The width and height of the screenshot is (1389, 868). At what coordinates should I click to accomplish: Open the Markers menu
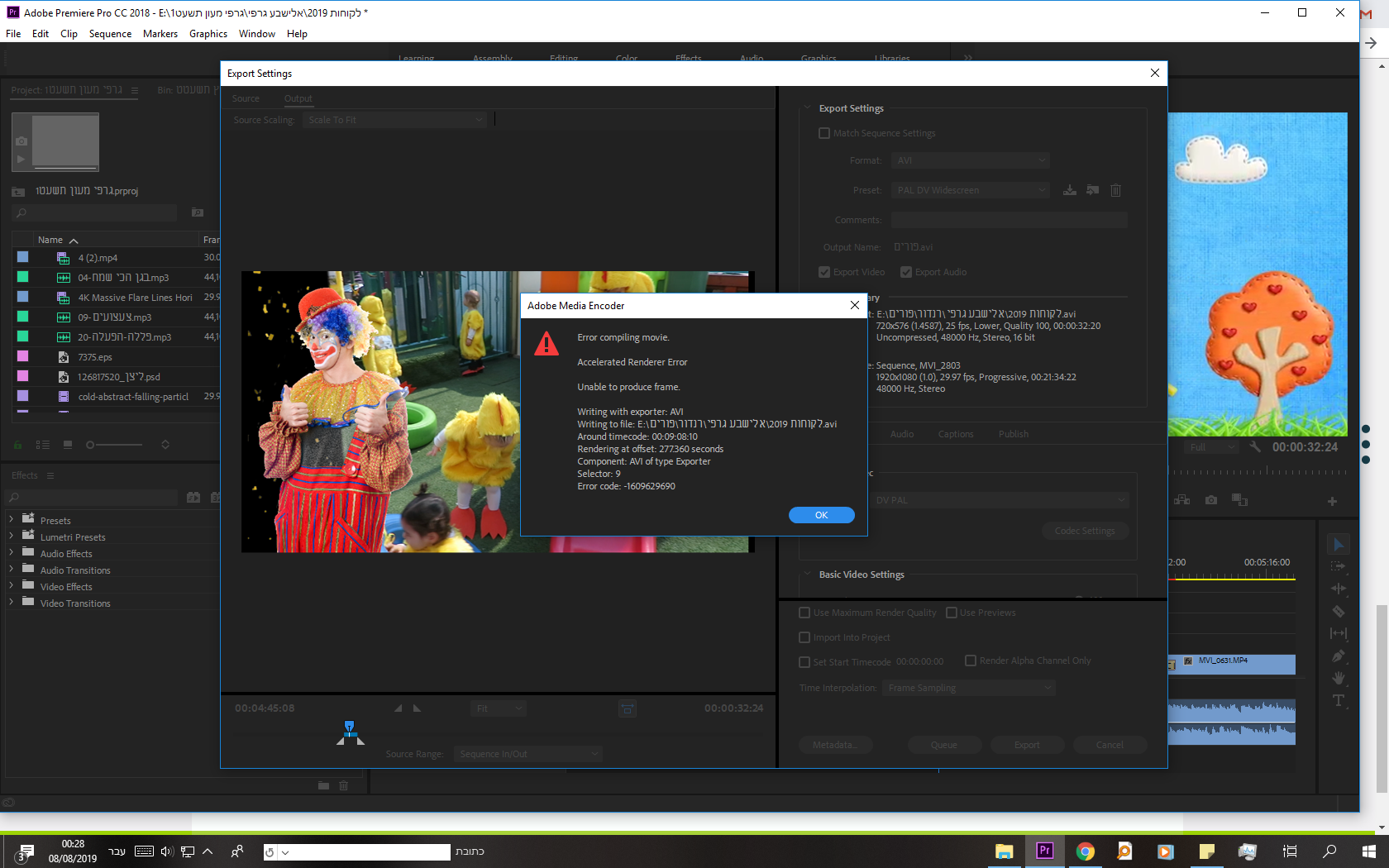160,34
